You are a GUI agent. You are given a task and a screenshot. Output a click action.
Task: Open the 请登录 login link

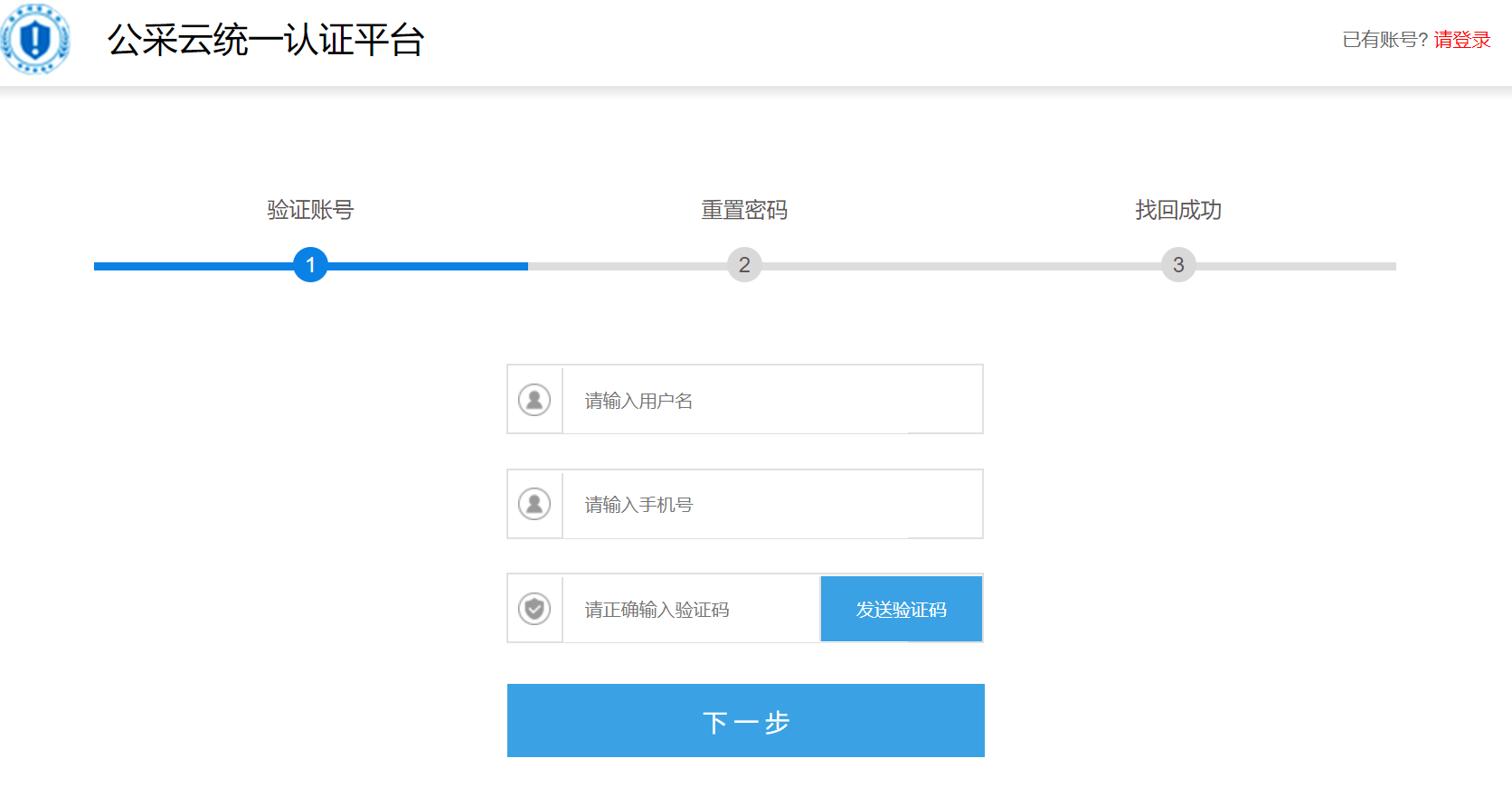(x=1461, y=40)
